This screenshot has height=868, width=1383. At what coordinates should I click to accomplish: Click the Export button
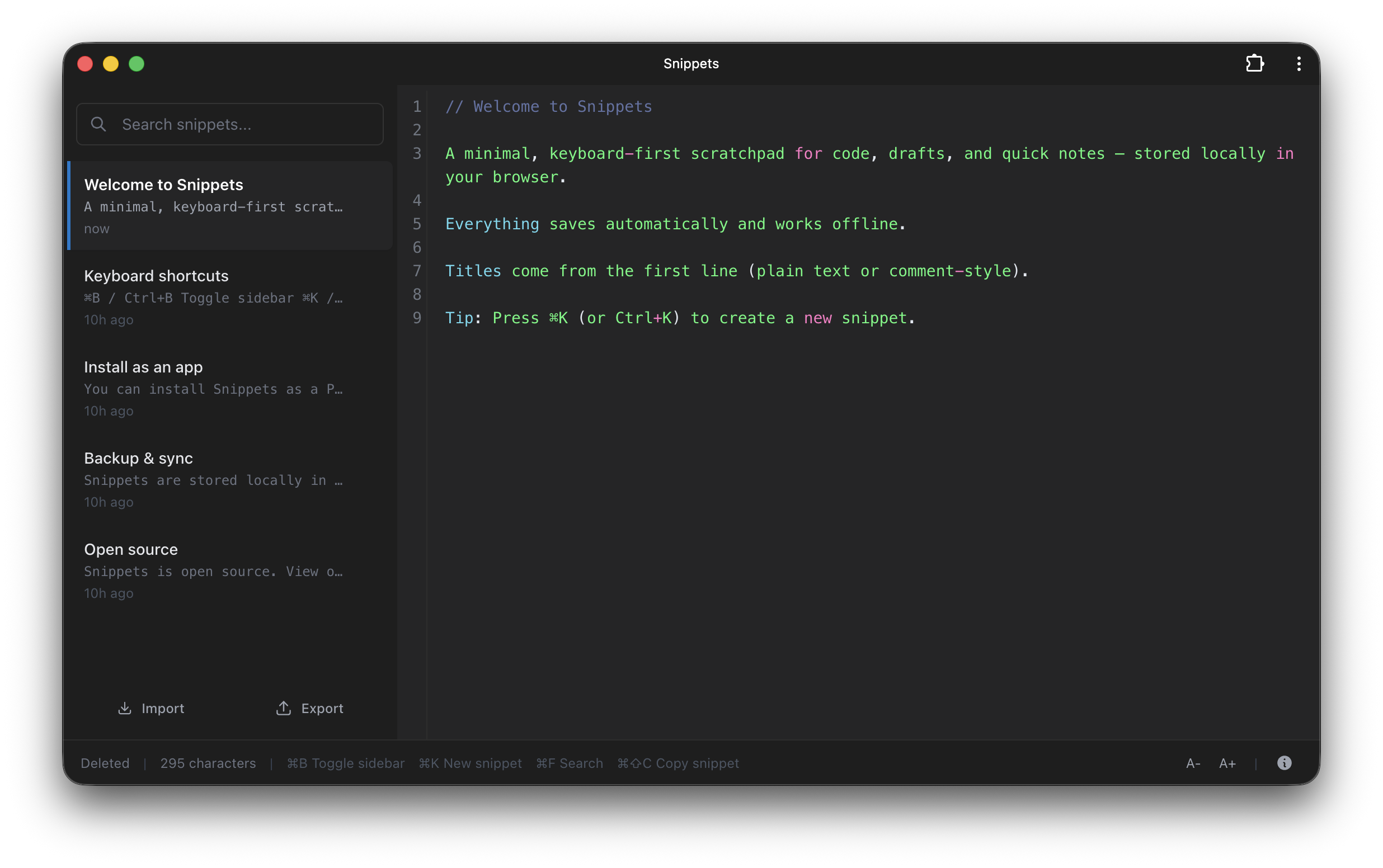(x=309, y=708)
